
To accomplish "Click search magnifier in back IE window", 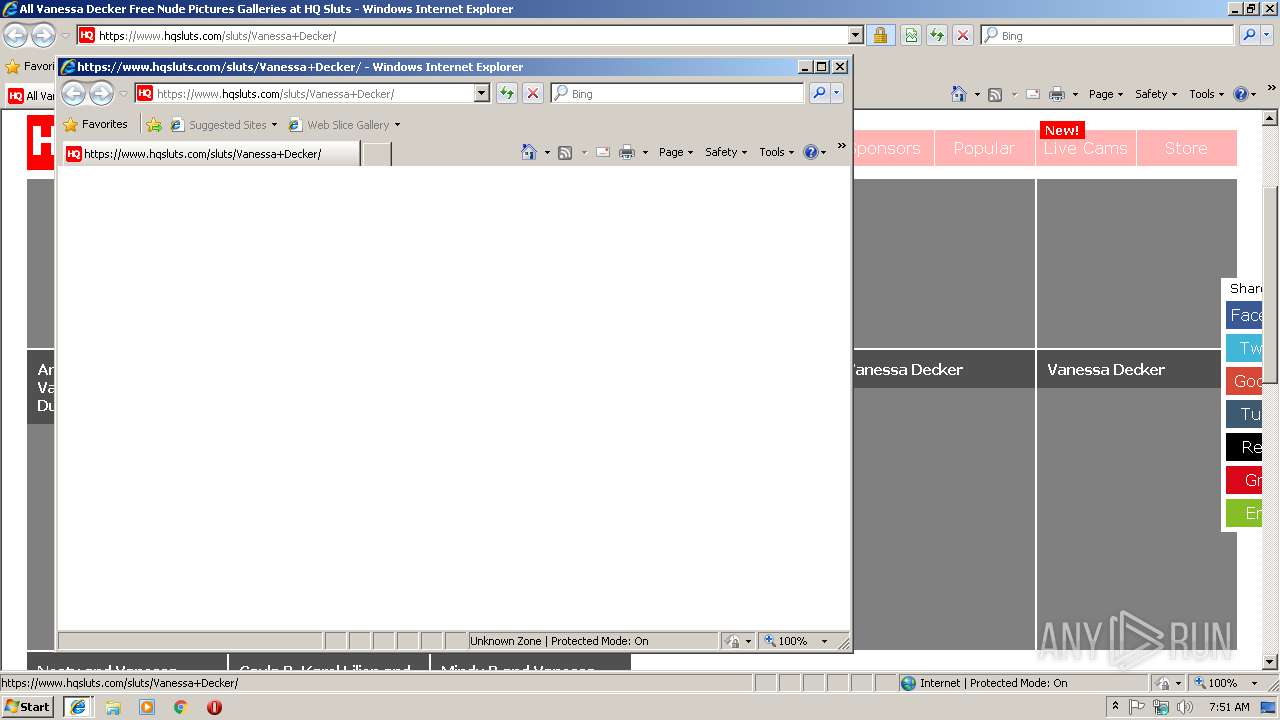I will (x=1249, y=35).
